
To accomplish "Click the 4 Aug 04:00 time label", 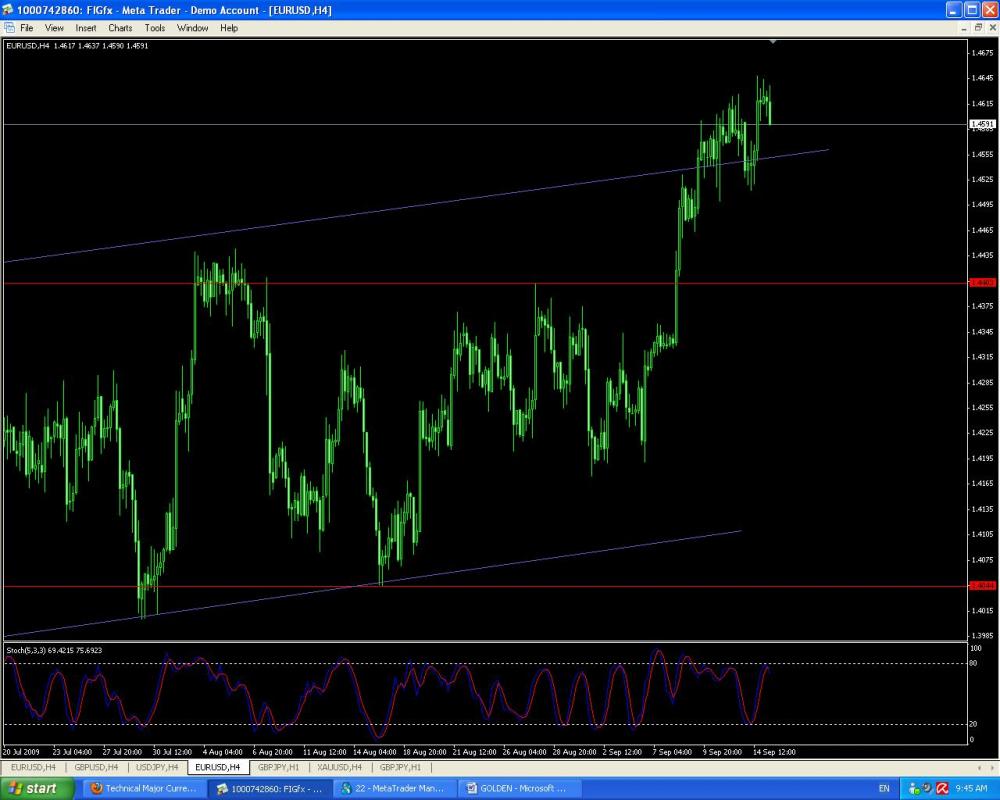I will point(223,752).
